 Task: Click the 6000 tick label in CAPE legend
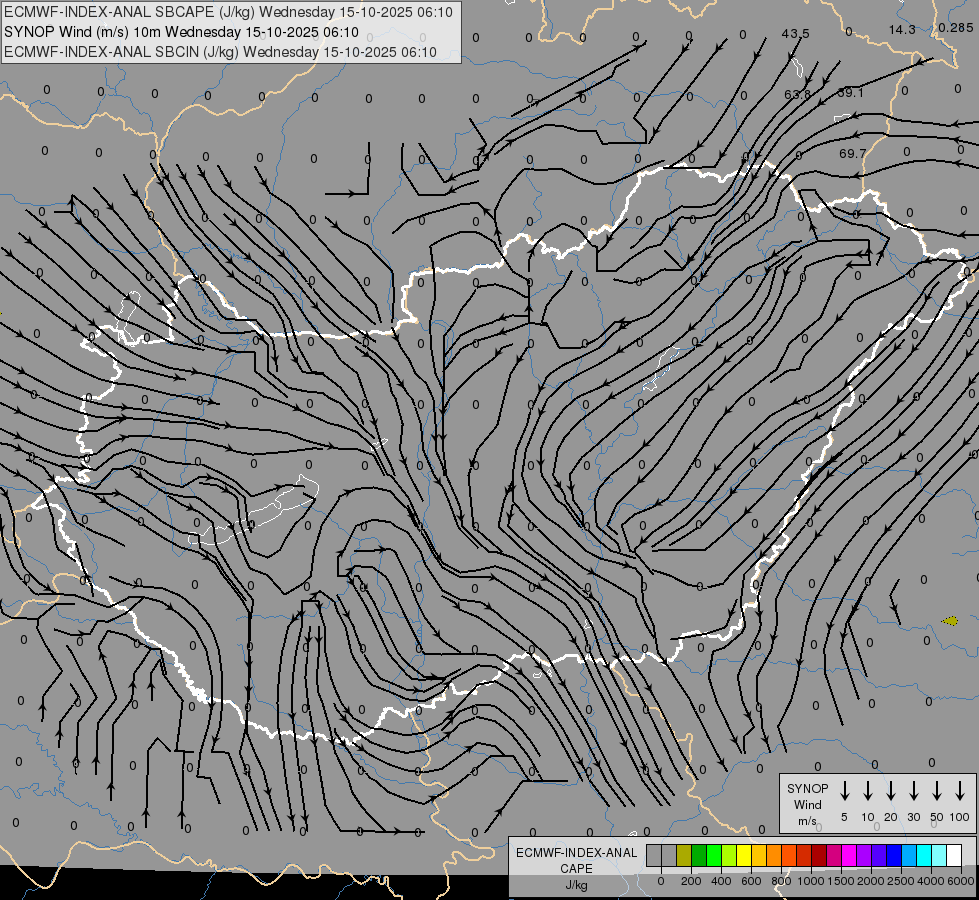click(961, 881)
